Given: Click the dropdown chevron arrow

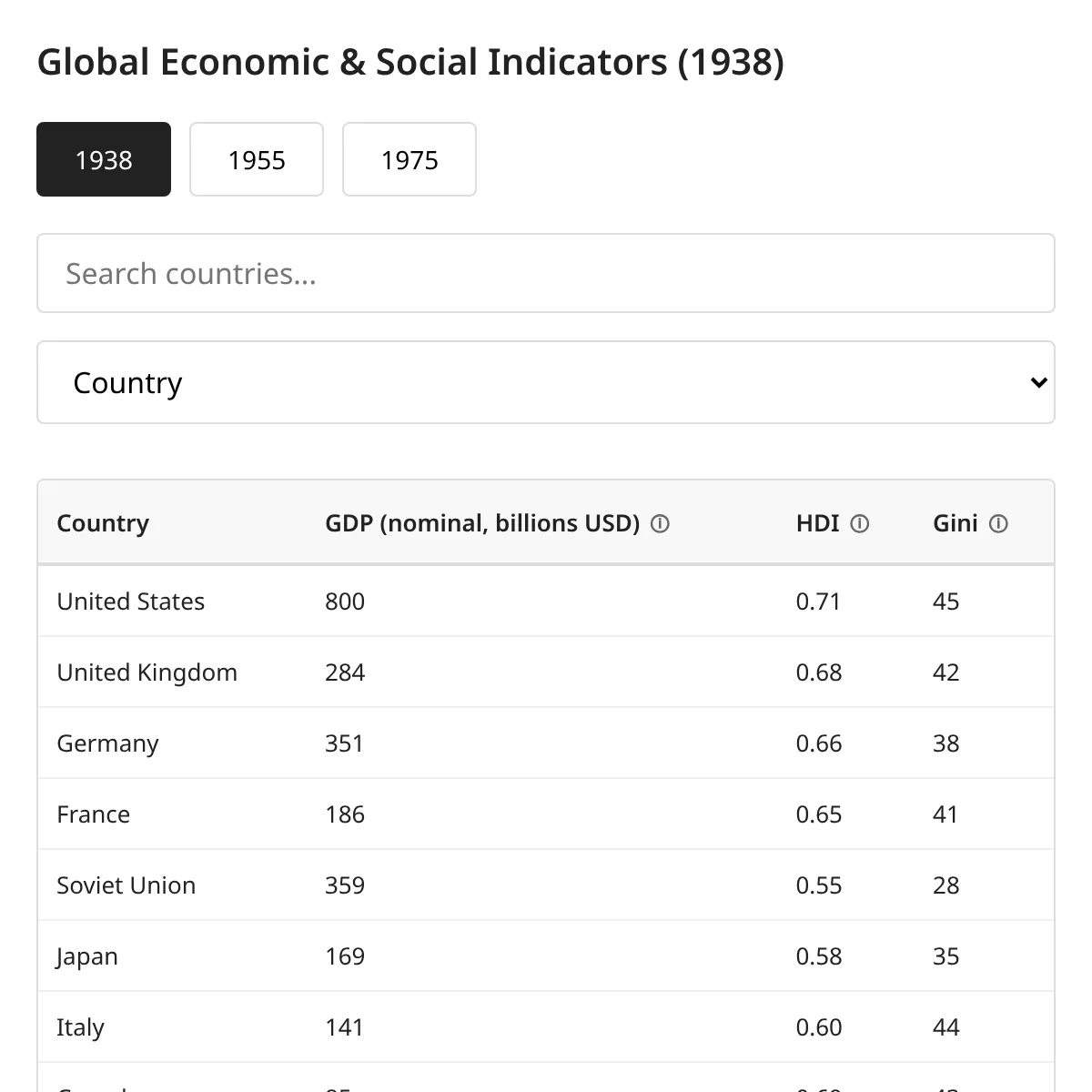Looking at the screenshot, I should pyautogui.click(x=1038, y=383).
